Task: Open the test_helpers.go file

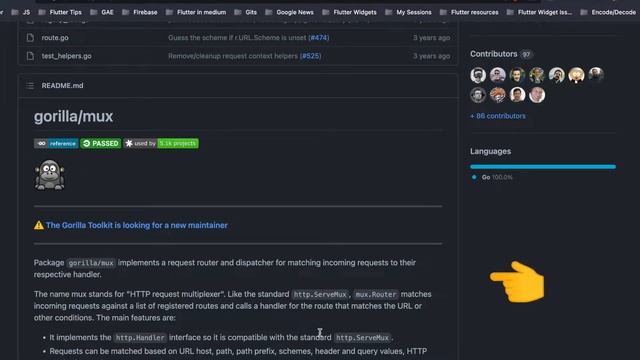Action: 67,56
